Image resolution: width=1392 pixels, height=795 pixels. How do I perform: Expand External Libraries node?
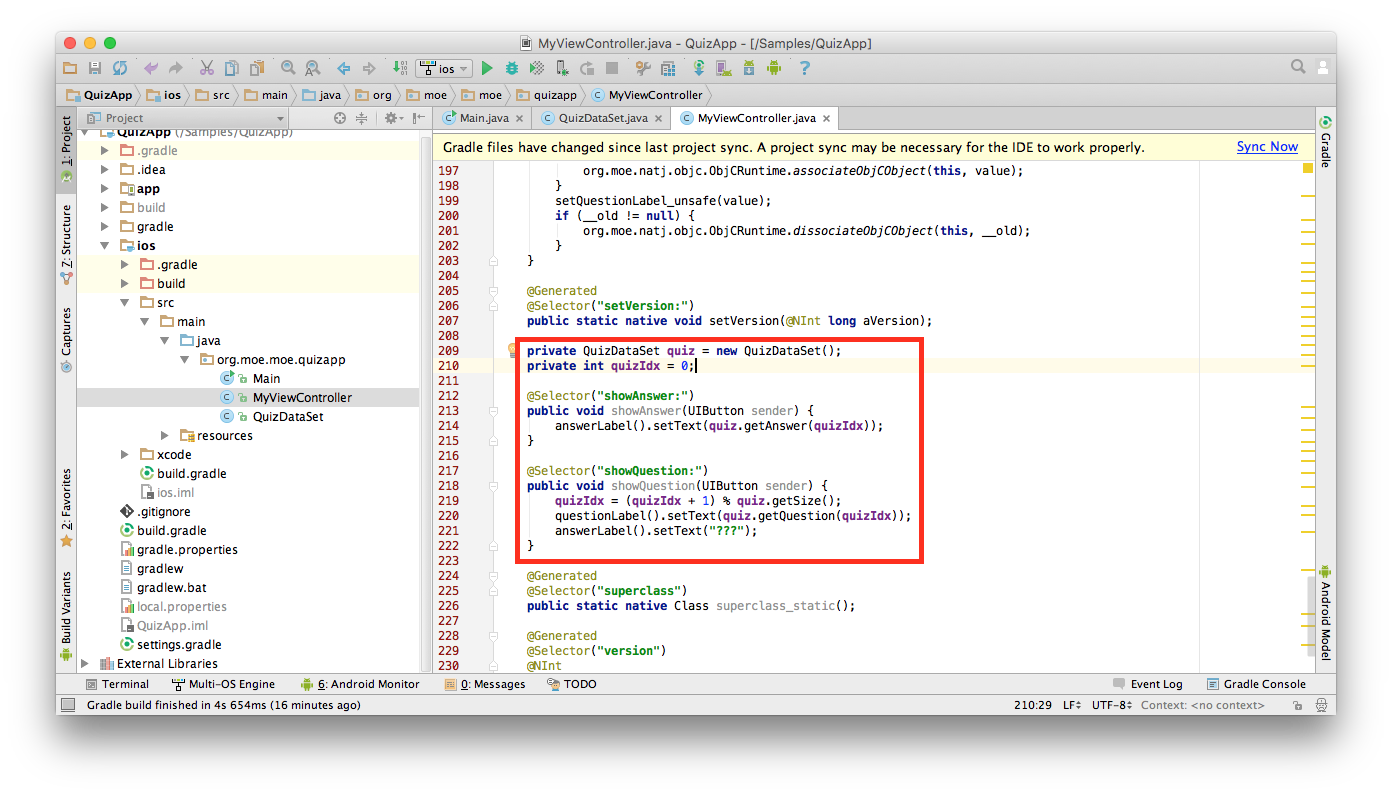pos(85,663)
